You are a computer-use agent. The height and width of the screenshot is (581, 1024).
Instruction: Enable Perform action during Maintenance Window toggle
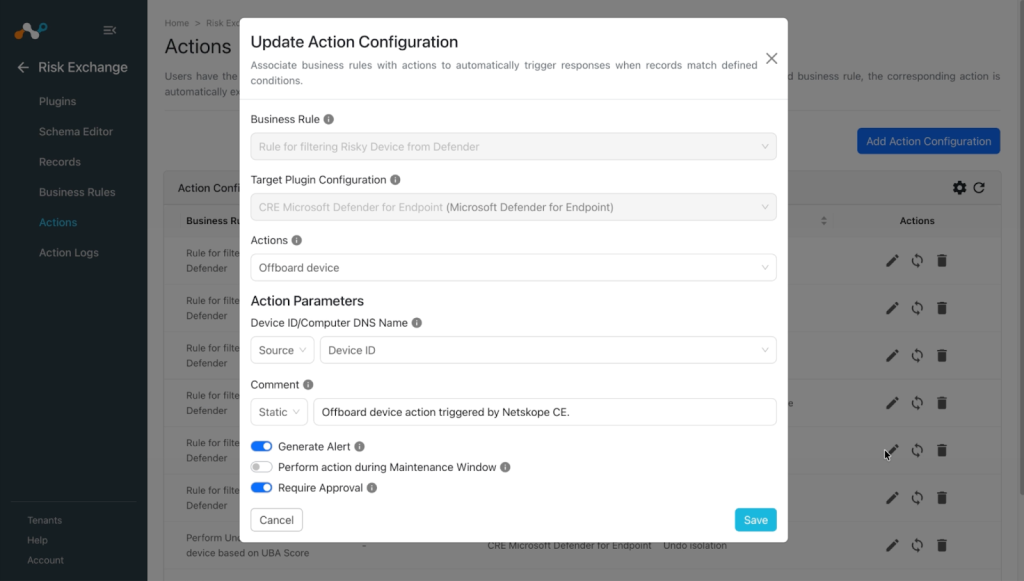click(x=261, y=467)
